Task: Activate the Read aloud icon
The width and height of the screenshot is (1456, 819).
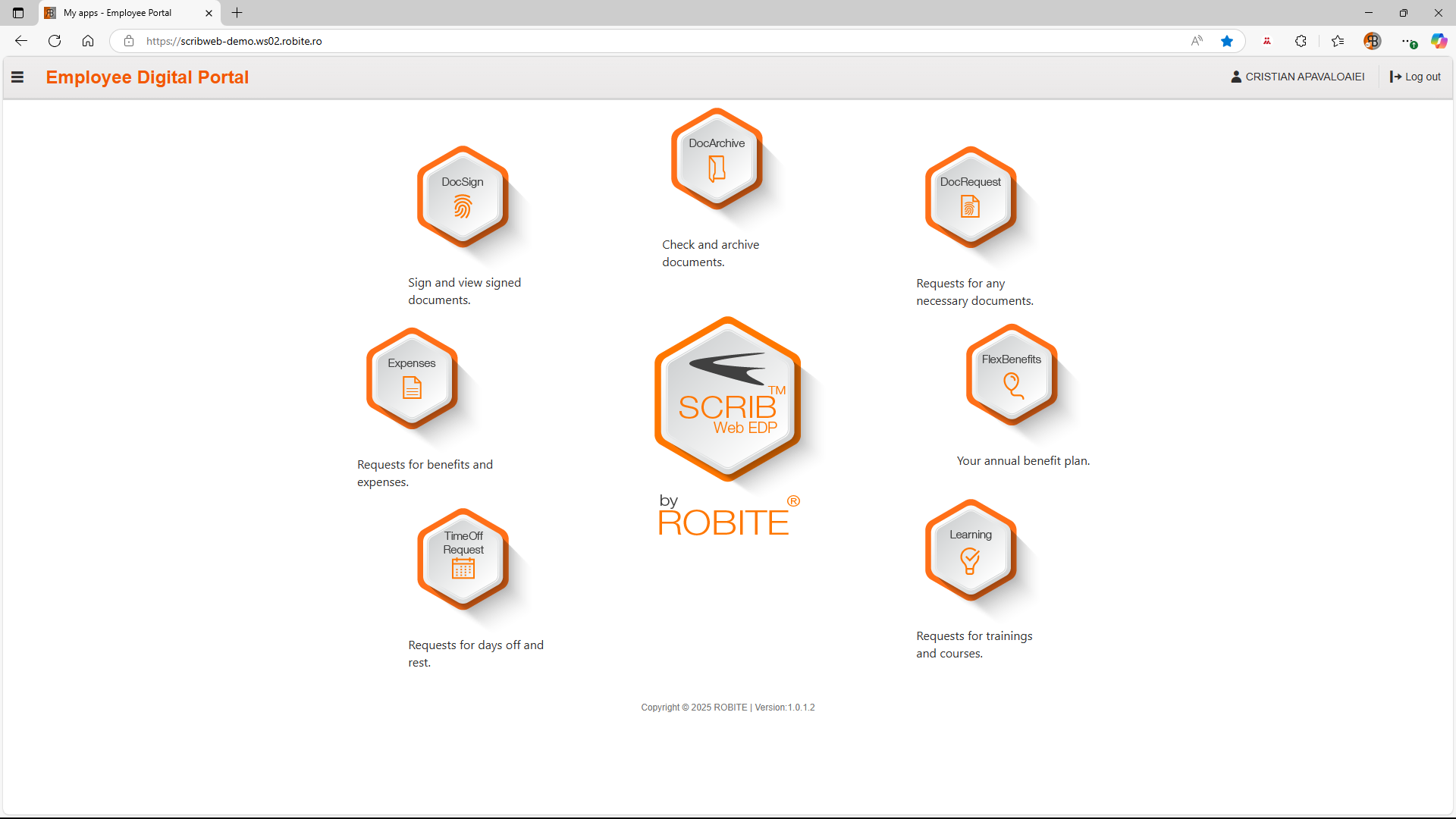Action: click(x=1197, y=41)
